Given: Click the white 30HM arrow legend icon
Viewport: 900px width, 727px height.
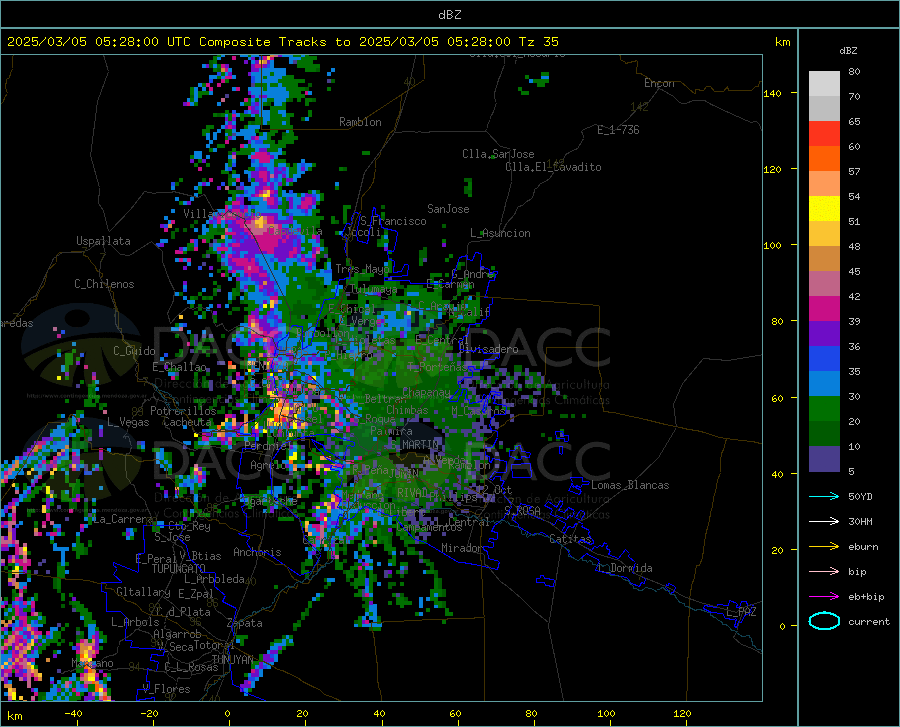Looking at the screenshot, I should [824, 521].
